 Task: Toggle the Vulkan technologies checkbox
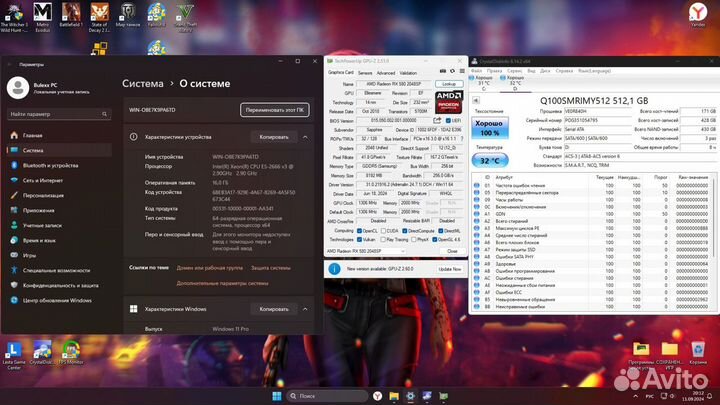pyautogui.click(x=362, y=240)
